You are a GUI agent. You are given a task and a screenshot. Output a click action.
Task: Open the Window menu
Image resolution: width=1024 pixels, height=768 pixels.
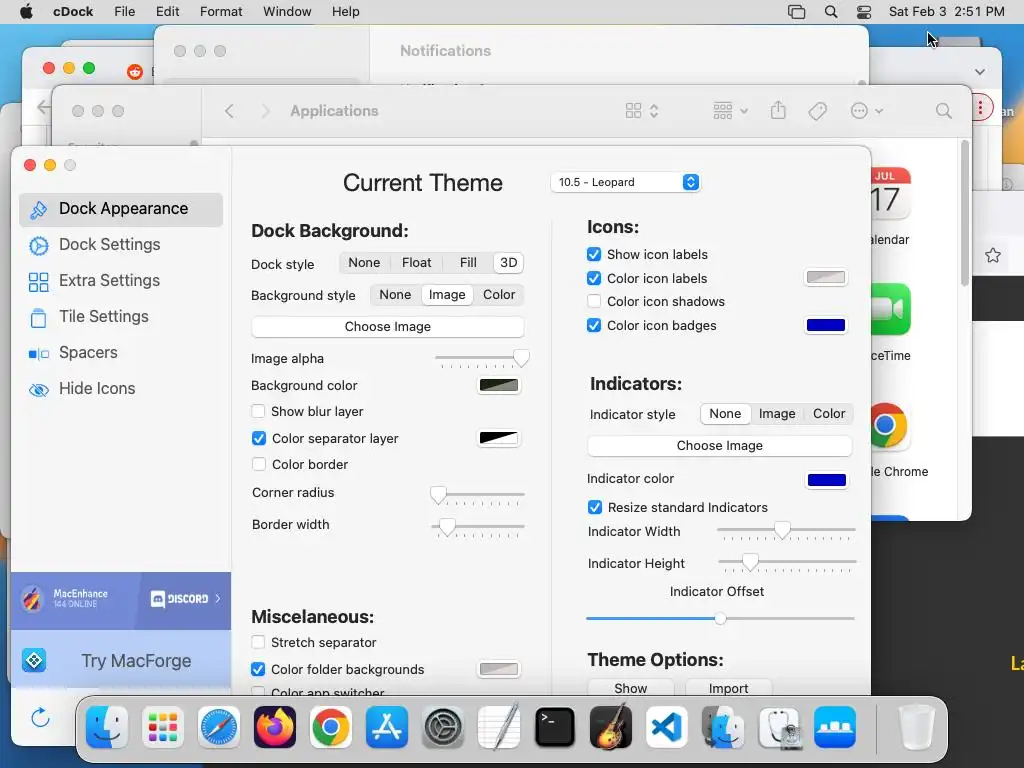click(x=287, y=12)
